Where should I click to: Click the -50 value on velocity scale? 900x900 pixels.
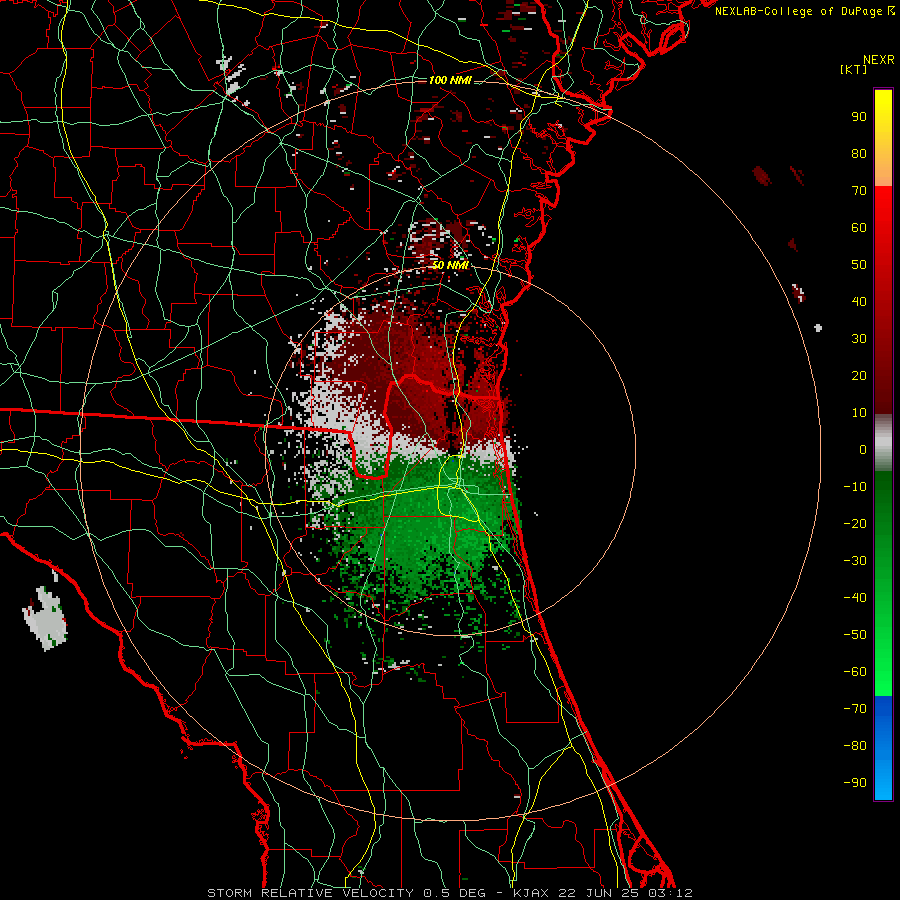(855, 635)
